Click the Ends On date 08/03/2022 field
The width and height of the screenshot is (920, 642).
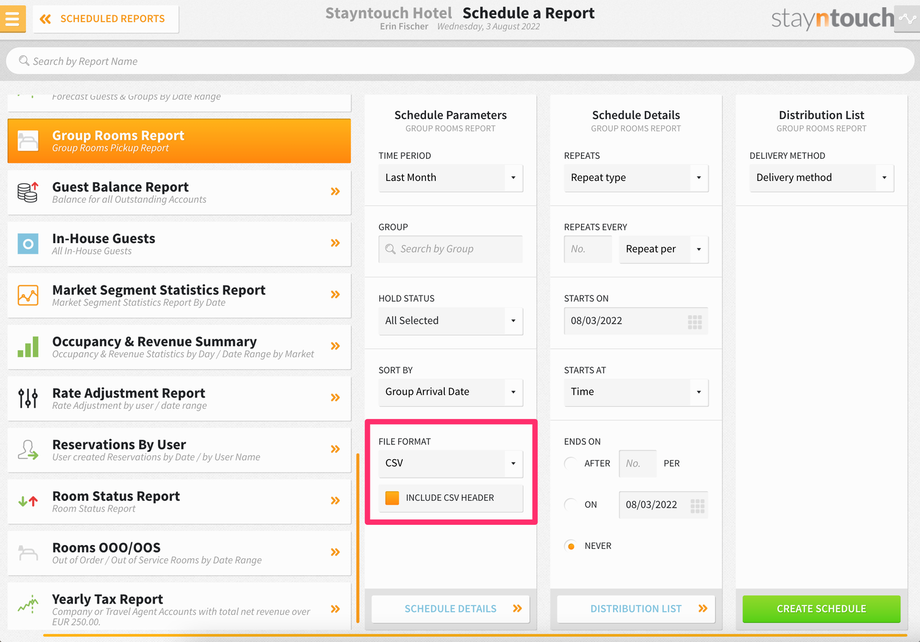663,505
